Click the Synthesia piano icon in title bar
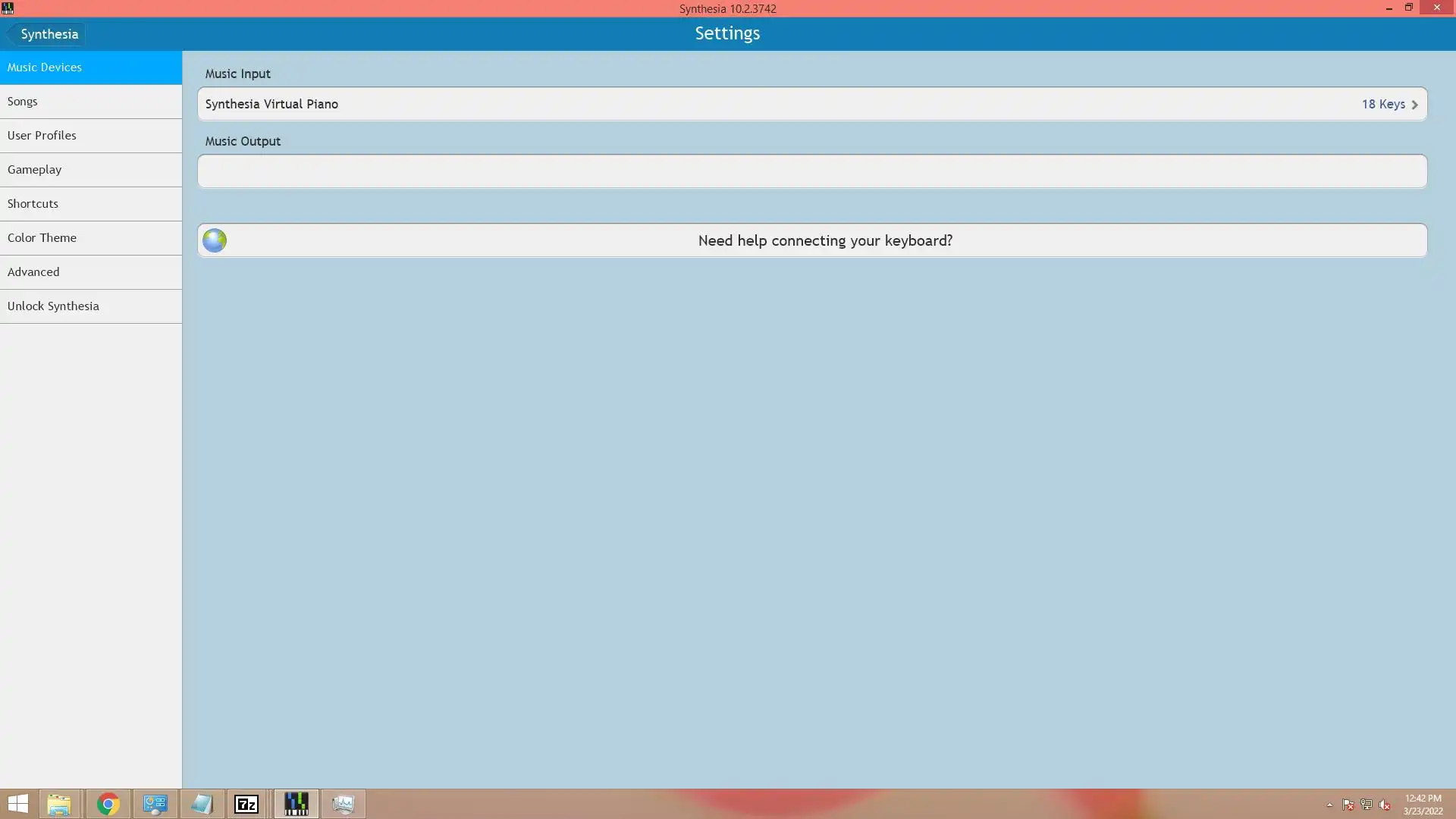This screenshot has width=1456, height=819. point(8,8)
